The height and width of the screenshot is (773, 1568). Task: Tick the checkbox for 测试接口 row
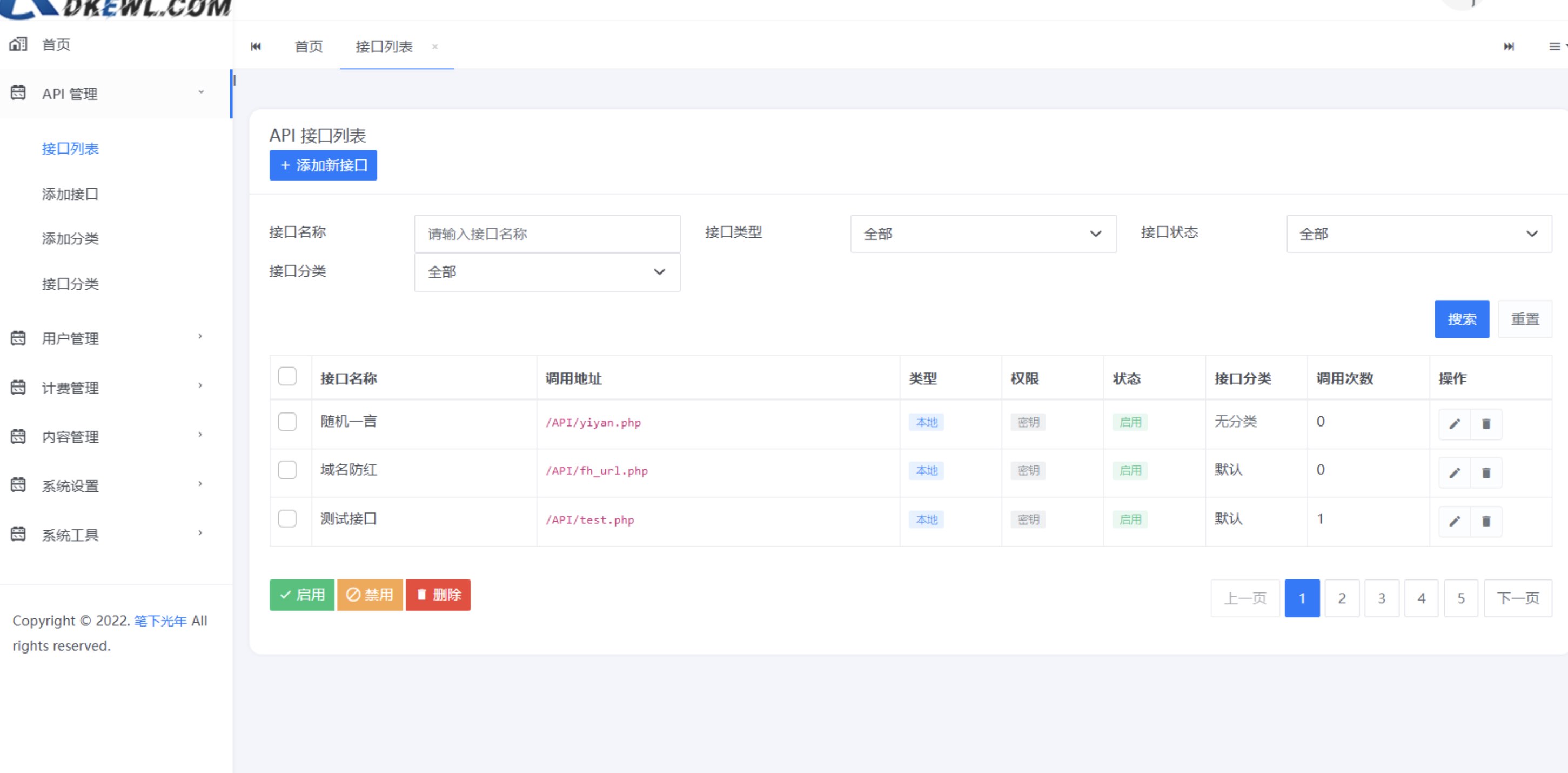click(x=287, y=518)
